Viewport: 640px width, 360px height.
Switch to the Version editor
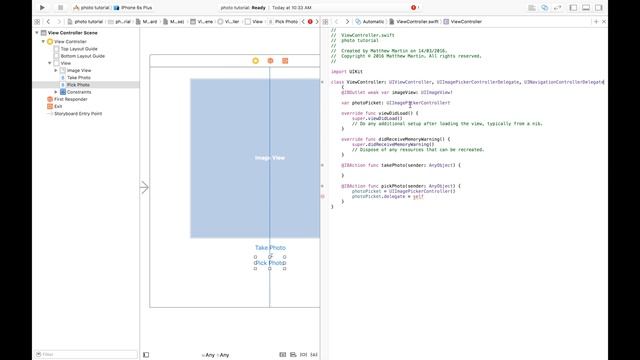click(558, 8)
